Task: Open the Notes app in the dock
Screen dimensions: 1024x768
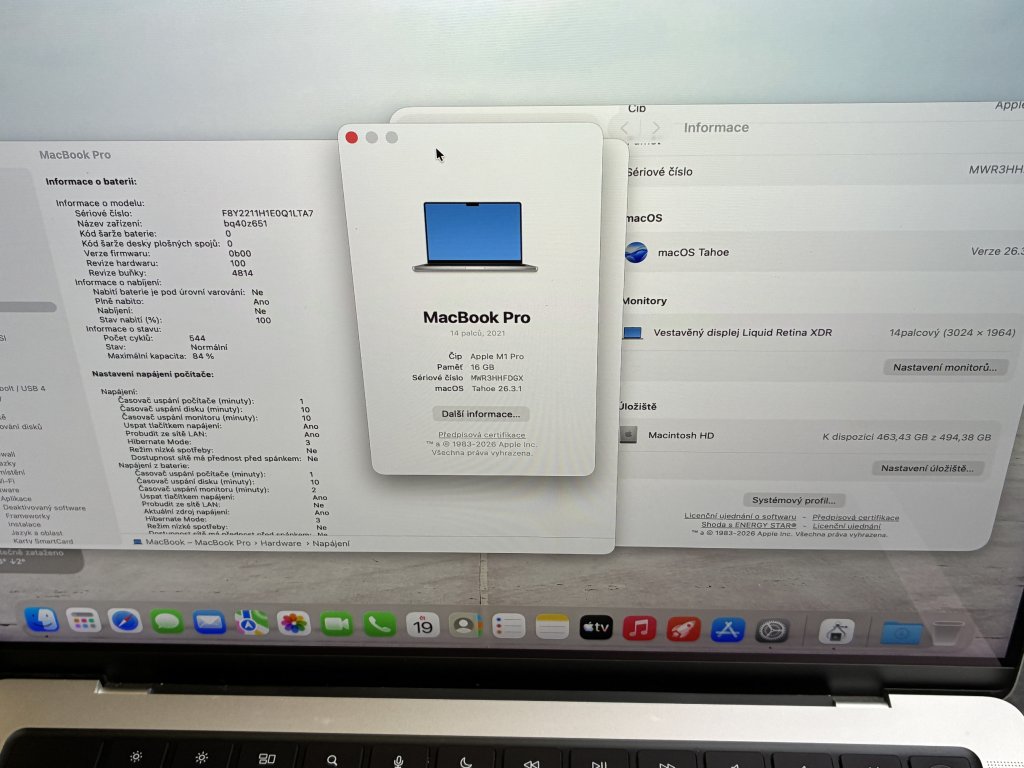Action: click(x=552, y=628)
